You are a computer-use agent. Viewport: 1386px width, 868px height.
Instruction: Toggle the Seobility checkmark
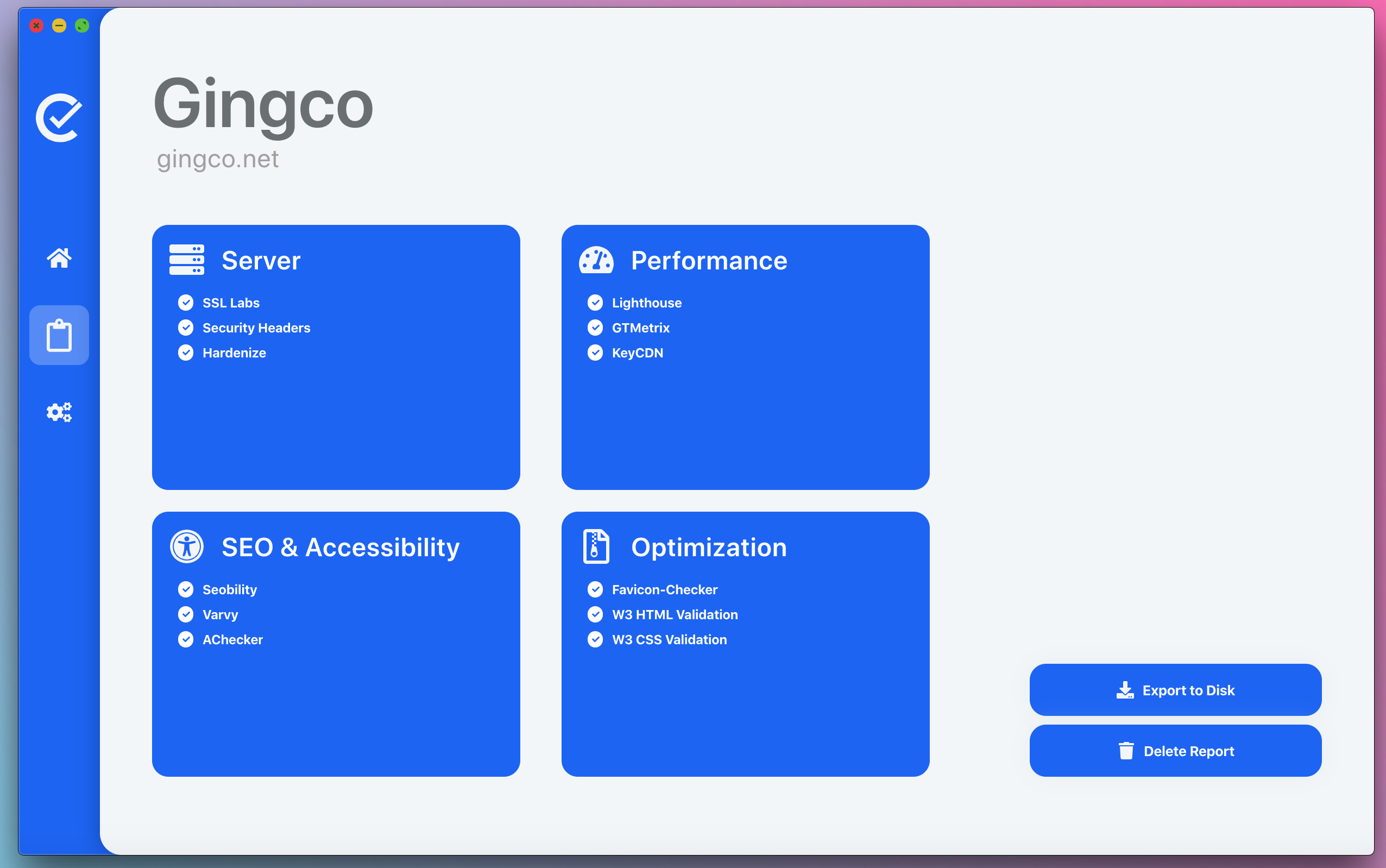[x=186, y=589]
